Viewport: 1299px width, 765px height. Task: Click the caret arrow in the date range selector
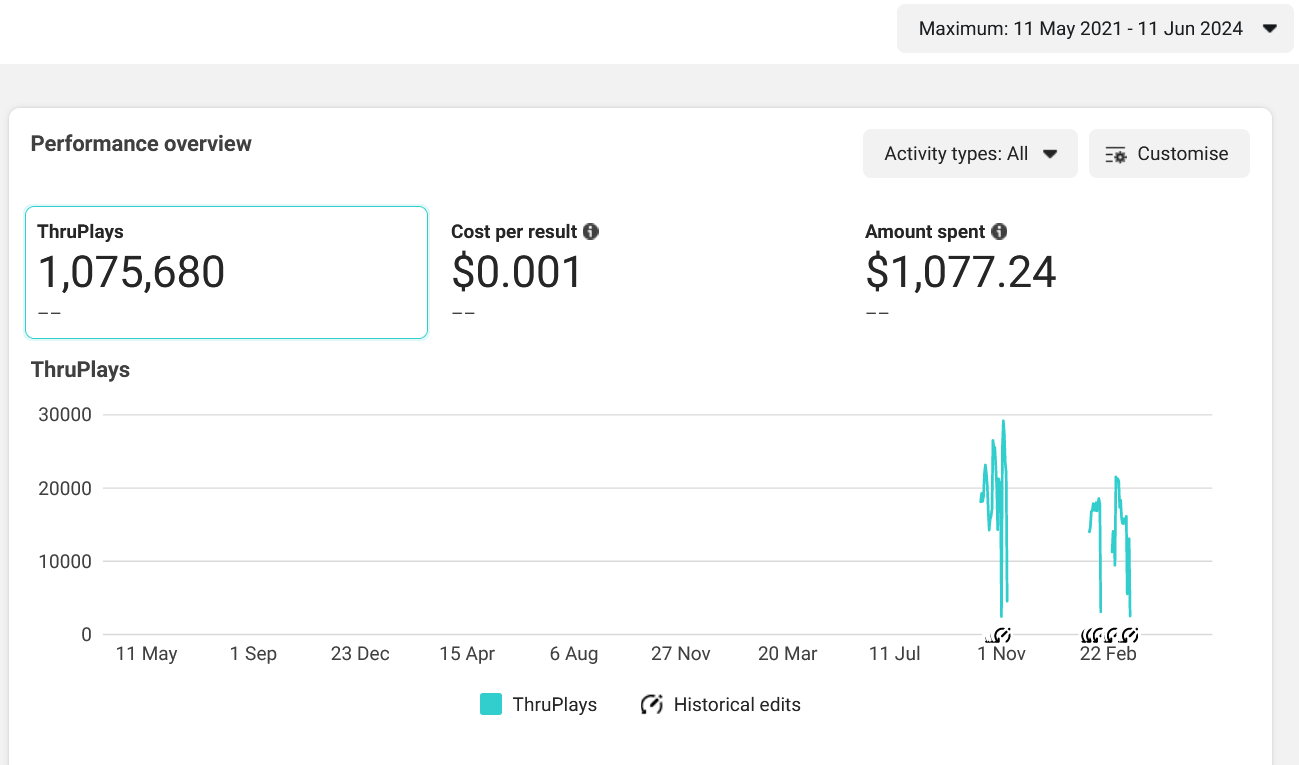pyautogui.click(x=1270, y=29)
